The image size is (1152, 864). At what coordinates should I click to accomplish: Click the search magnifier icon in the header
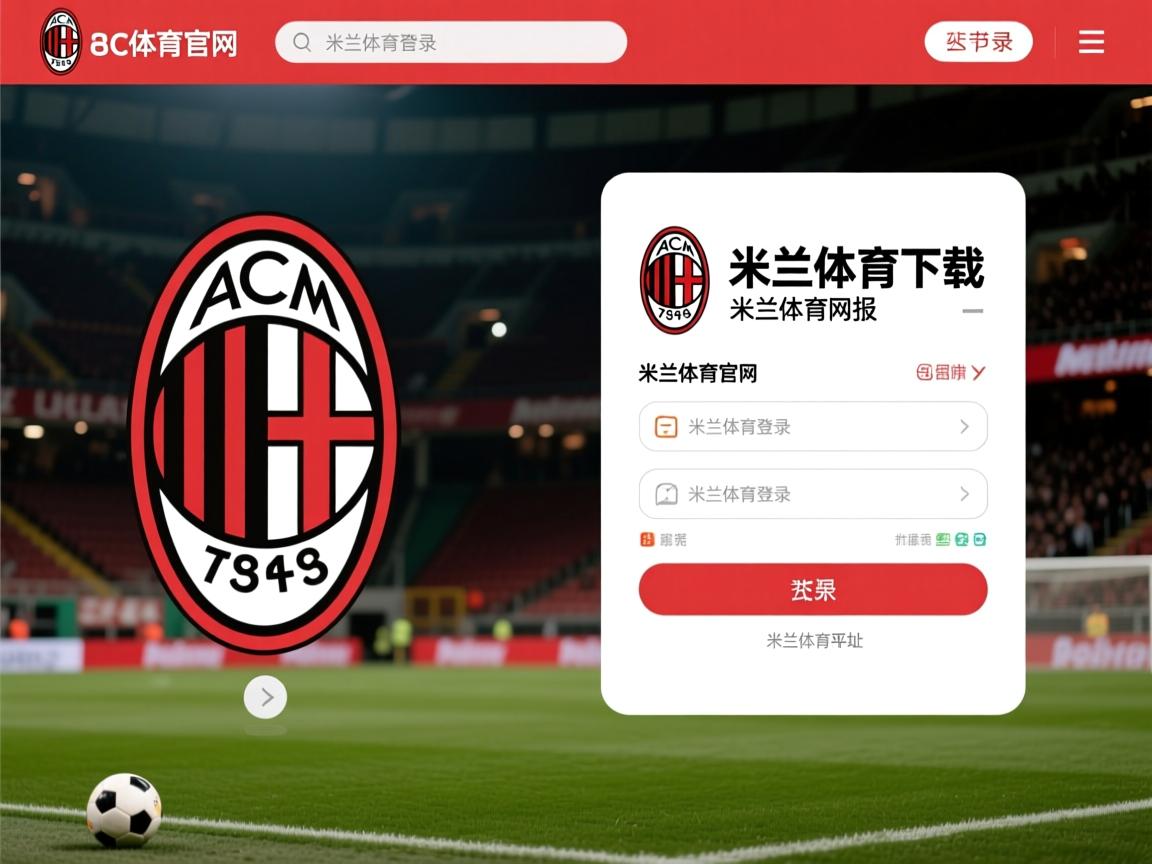click(x=302, y=42)
